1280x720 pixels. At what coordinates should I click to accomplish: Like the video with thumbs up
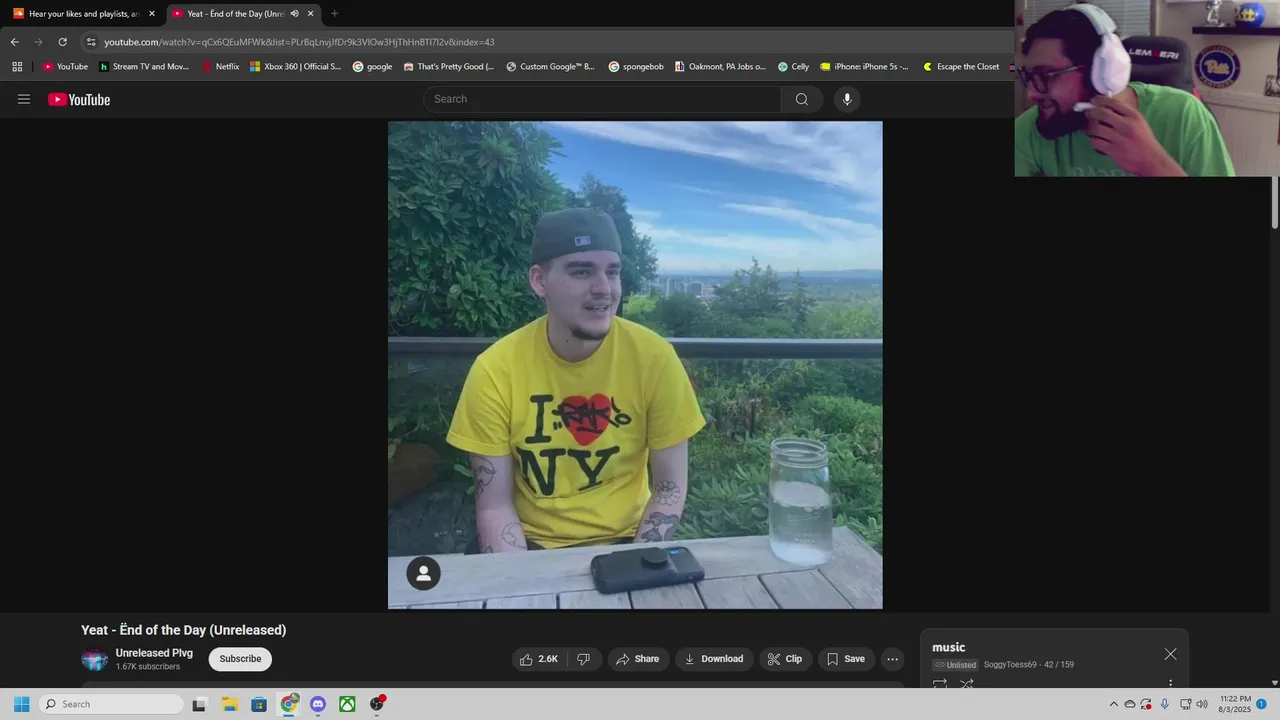[538, 659]
